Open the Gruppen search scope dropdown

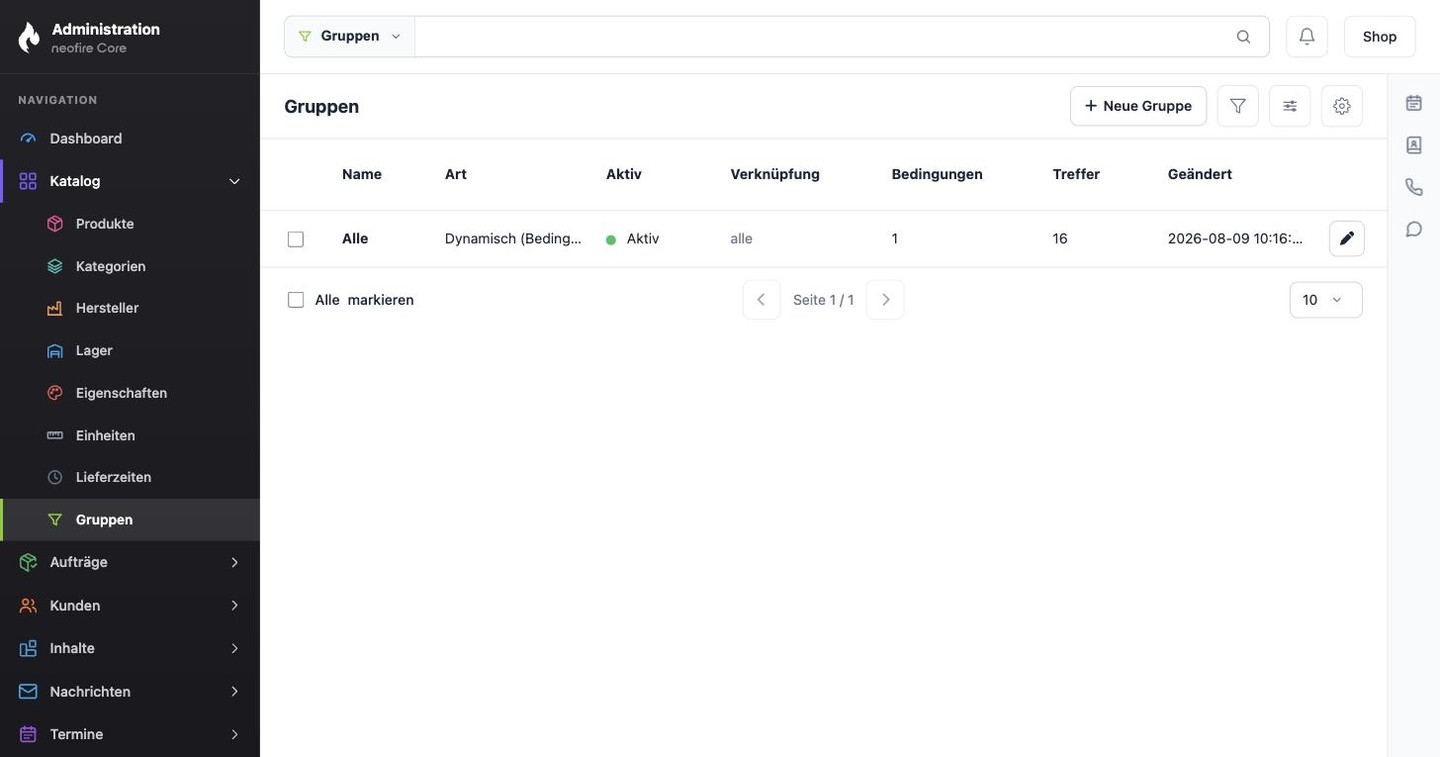pyautogui.click(x=350, y=36)
